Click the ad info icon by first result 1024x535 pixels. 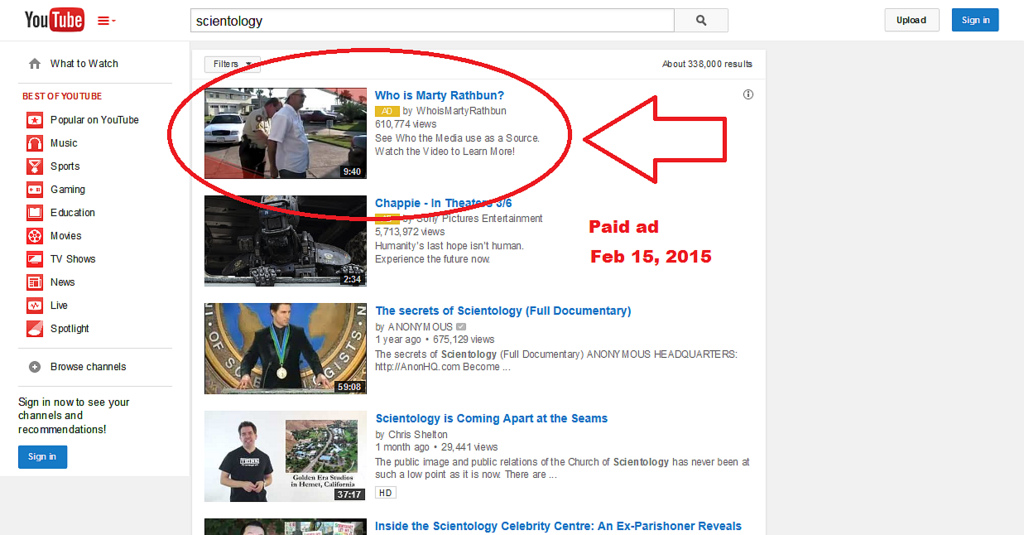click(748, 95)
